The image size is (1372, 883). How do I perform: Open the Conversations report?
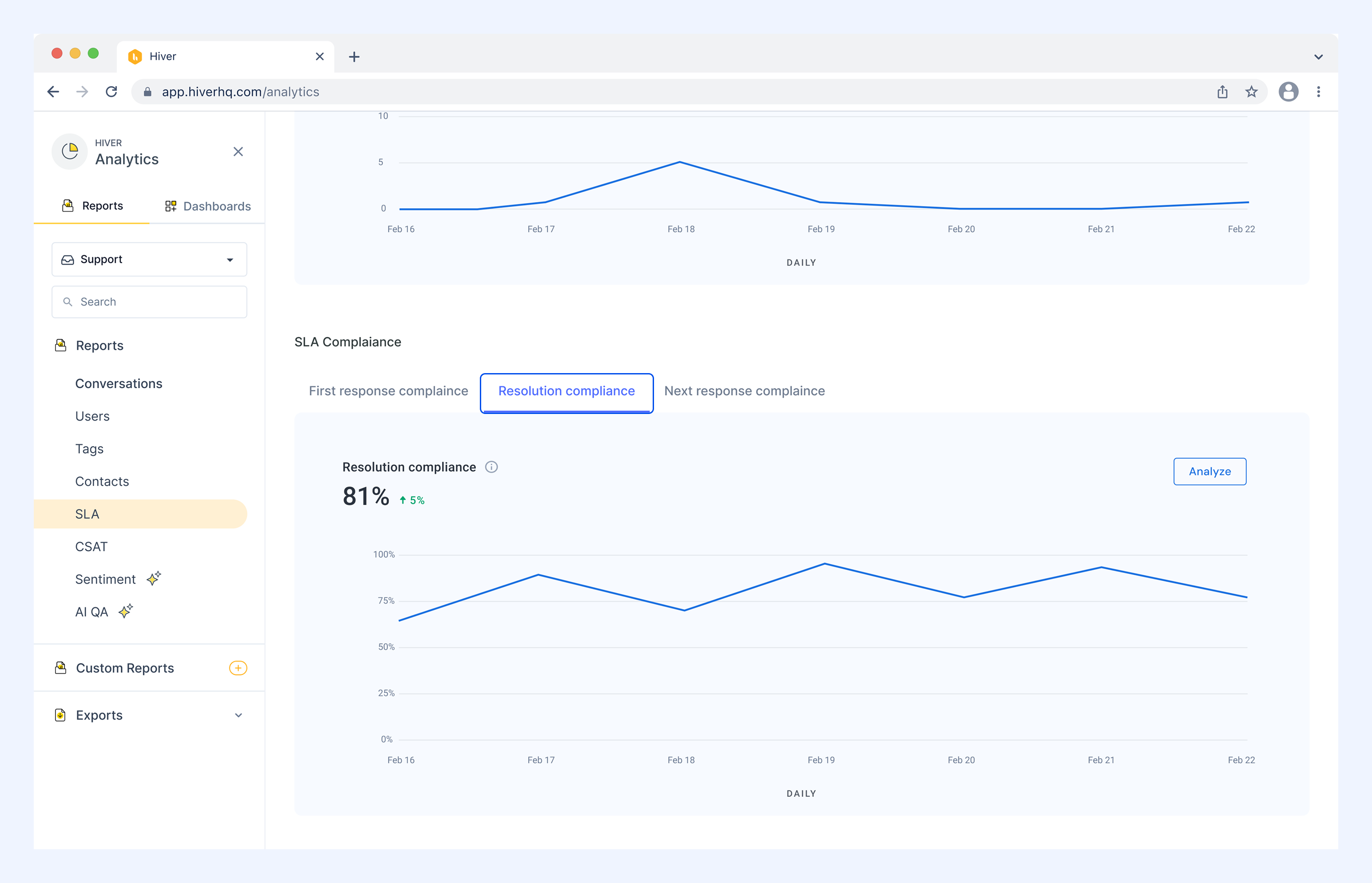[x=119, y=384]
